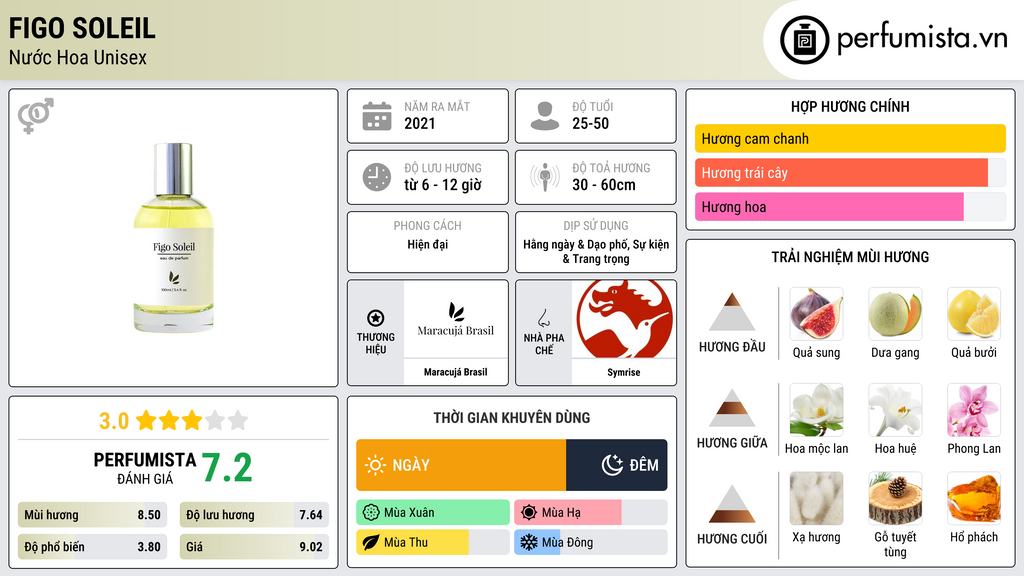Select the Phong Lan orchid note image
This screenshot has width=1024, height=576.
(x=974, y=410)
